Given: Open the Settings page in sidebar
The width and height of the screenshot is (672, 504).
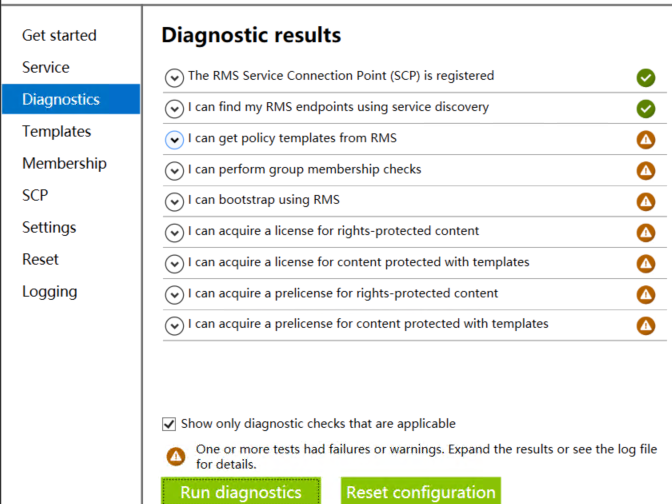Looking at the screenshot, I should tap(49, 227).
